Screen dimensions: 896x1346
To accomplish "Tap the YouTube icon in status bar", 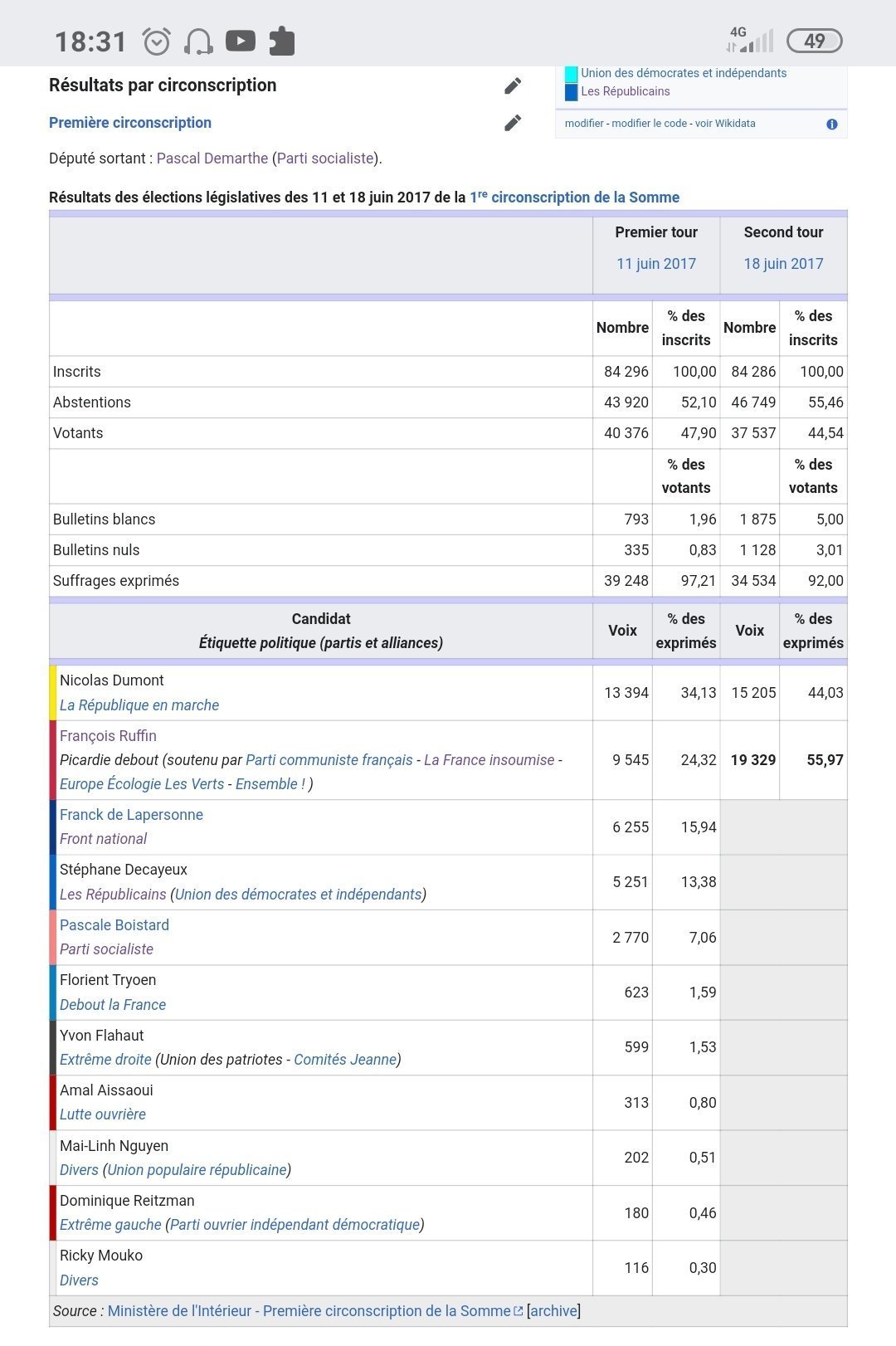I will click(241, 41).
